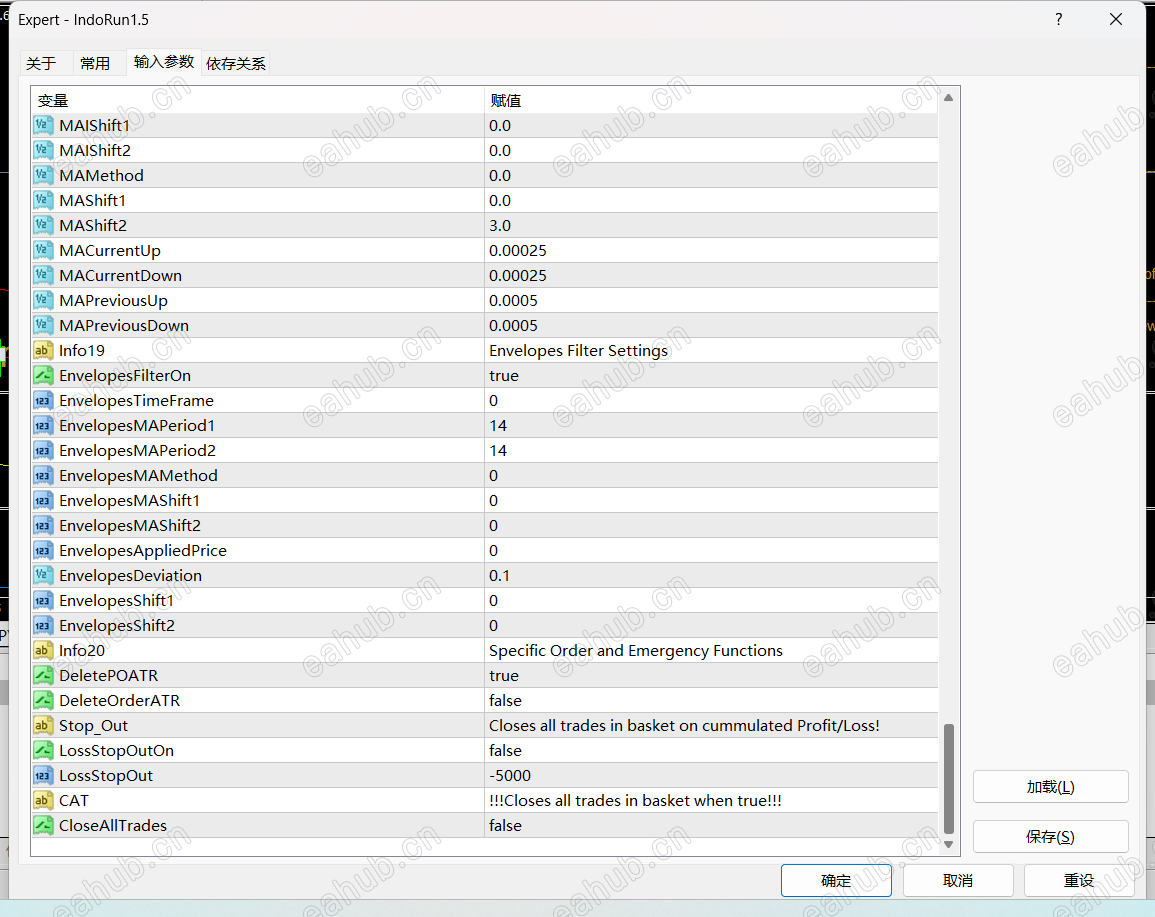The image size is (1155, 917).
Task: Click the vertical scrollbar thumb
Action: coord(949,779)
